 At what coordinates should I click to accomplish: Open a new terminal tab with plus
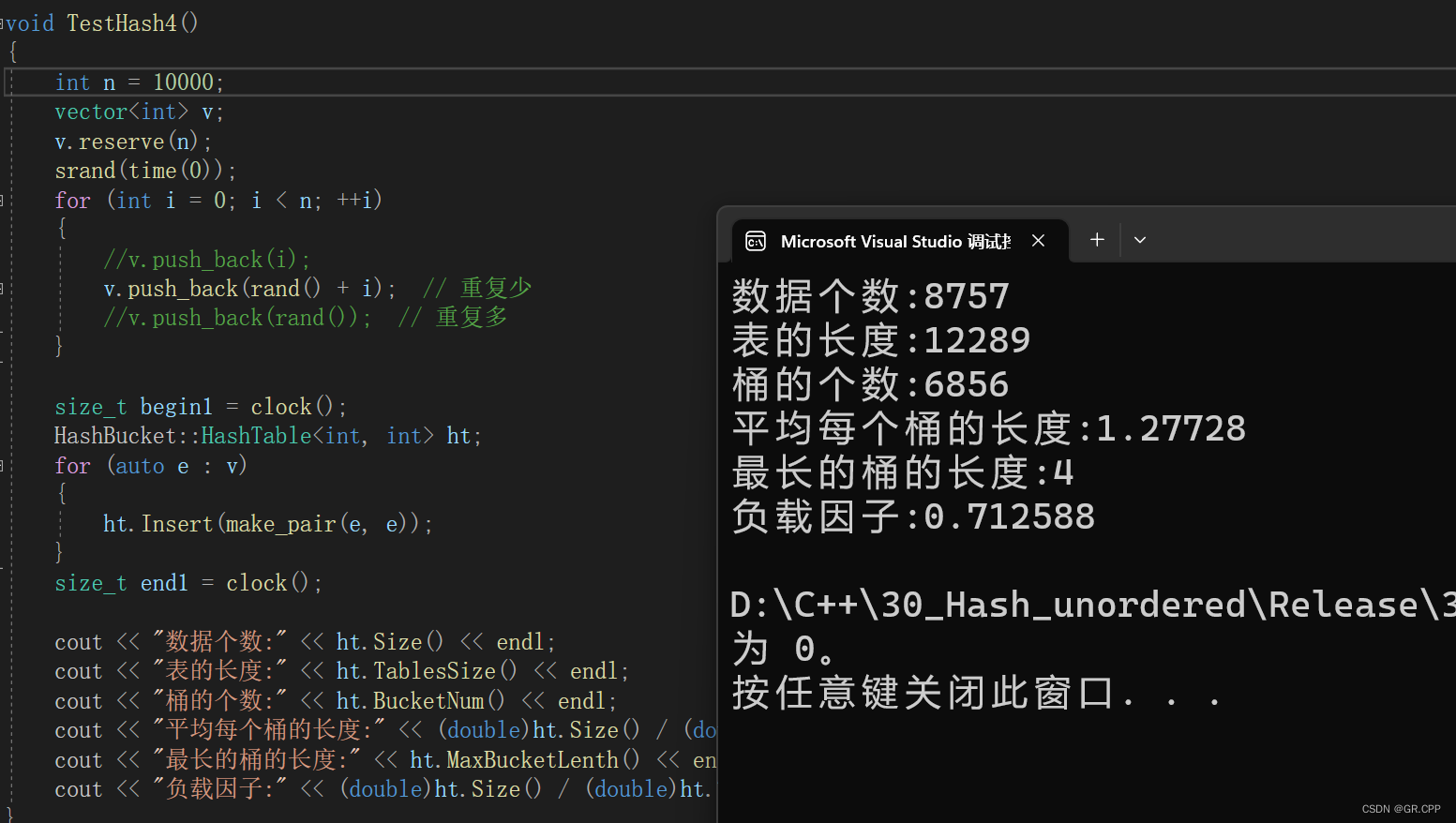1097,240
